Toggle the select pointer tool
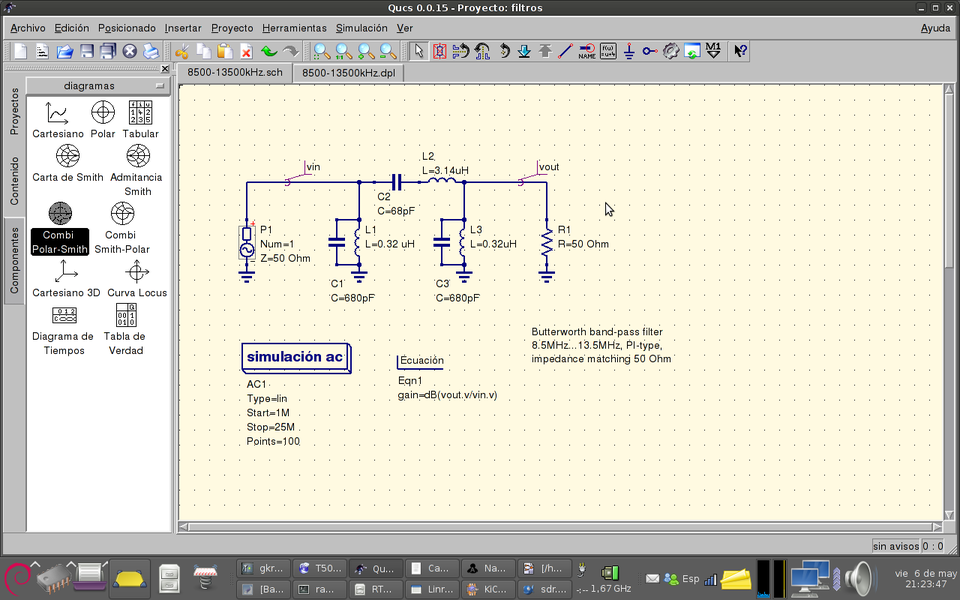This screenshot has height=600, width=960. 418,50
